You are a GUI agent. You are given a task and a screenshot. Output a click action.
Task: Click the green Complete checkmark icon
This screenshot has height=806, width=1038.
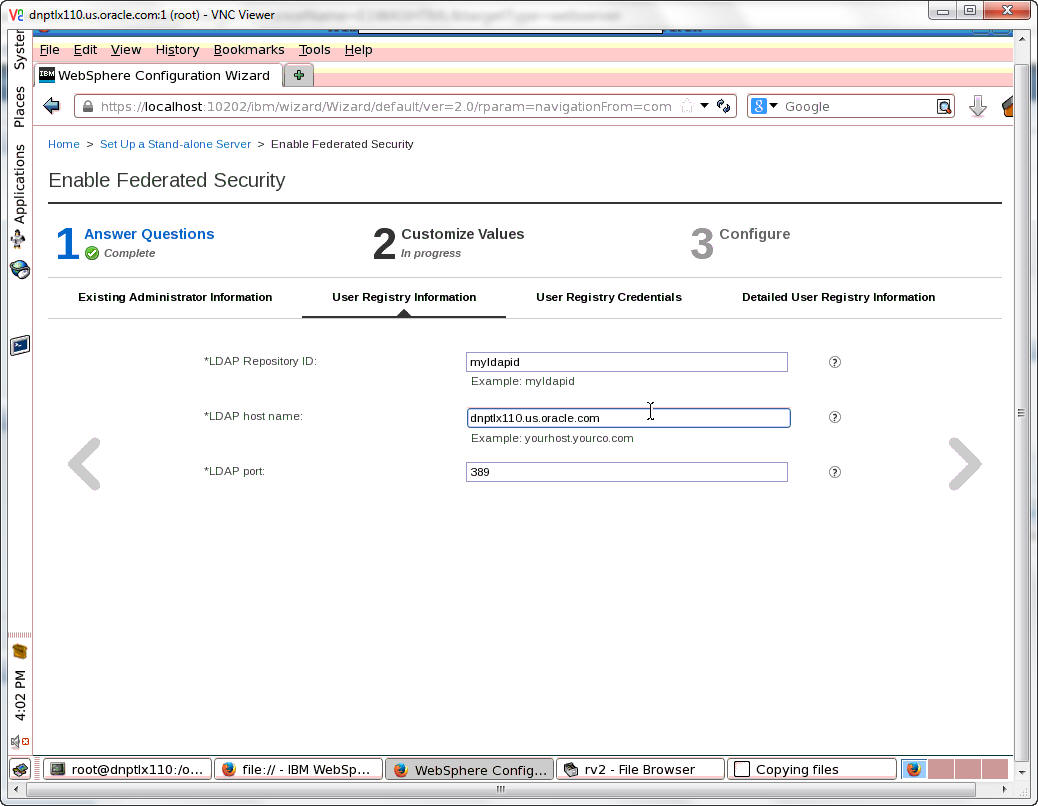92,253
